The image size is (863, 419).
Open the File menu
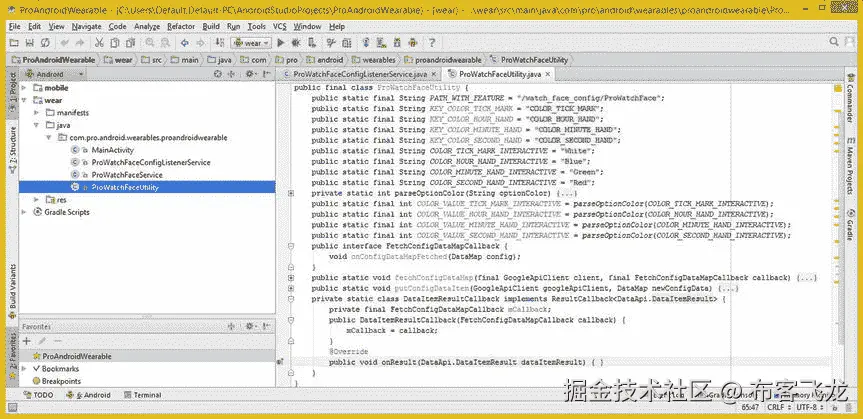(14, 26)
